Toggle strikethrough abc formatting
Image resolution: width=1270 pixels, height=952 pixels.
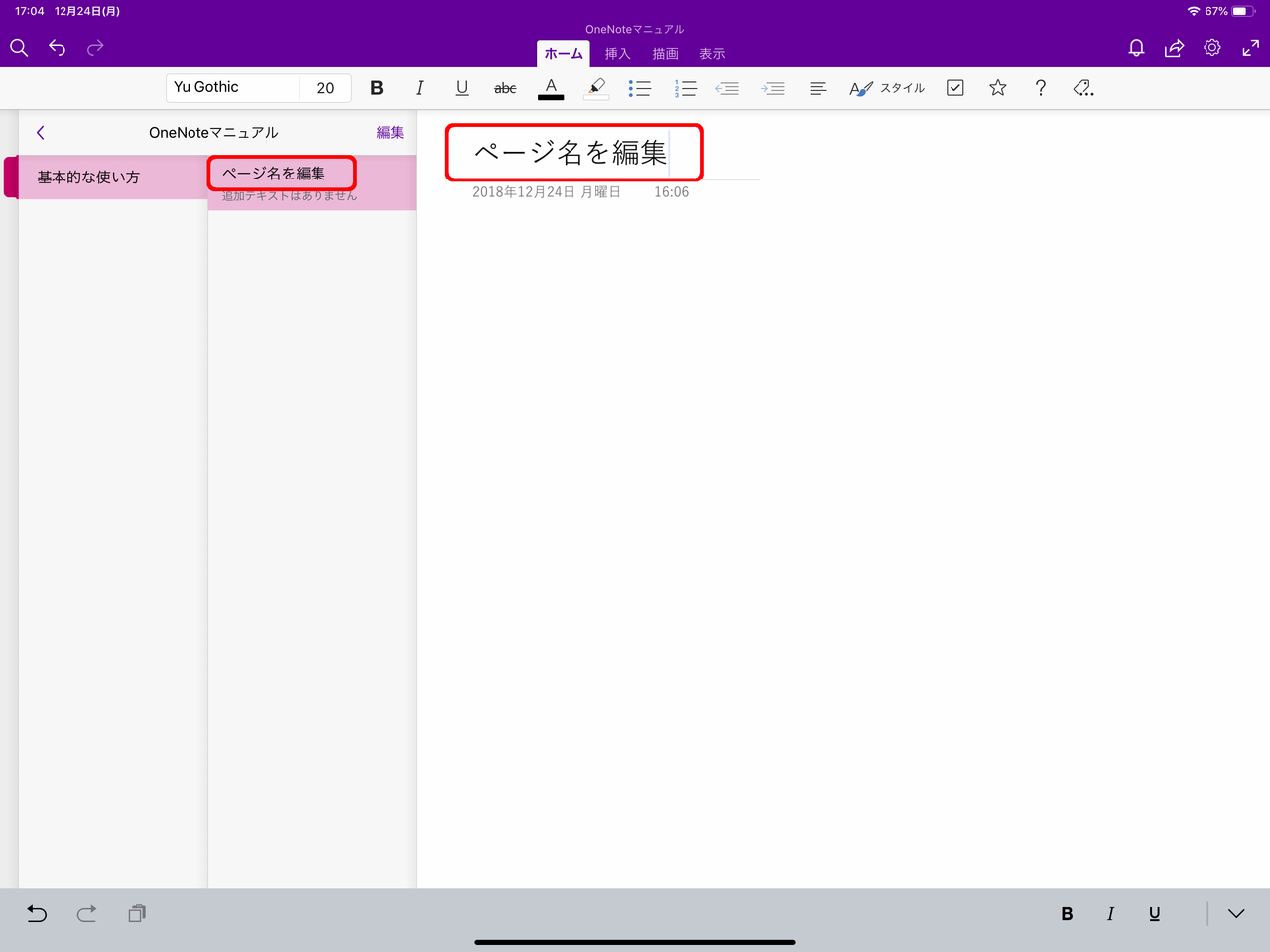[505, 88]
